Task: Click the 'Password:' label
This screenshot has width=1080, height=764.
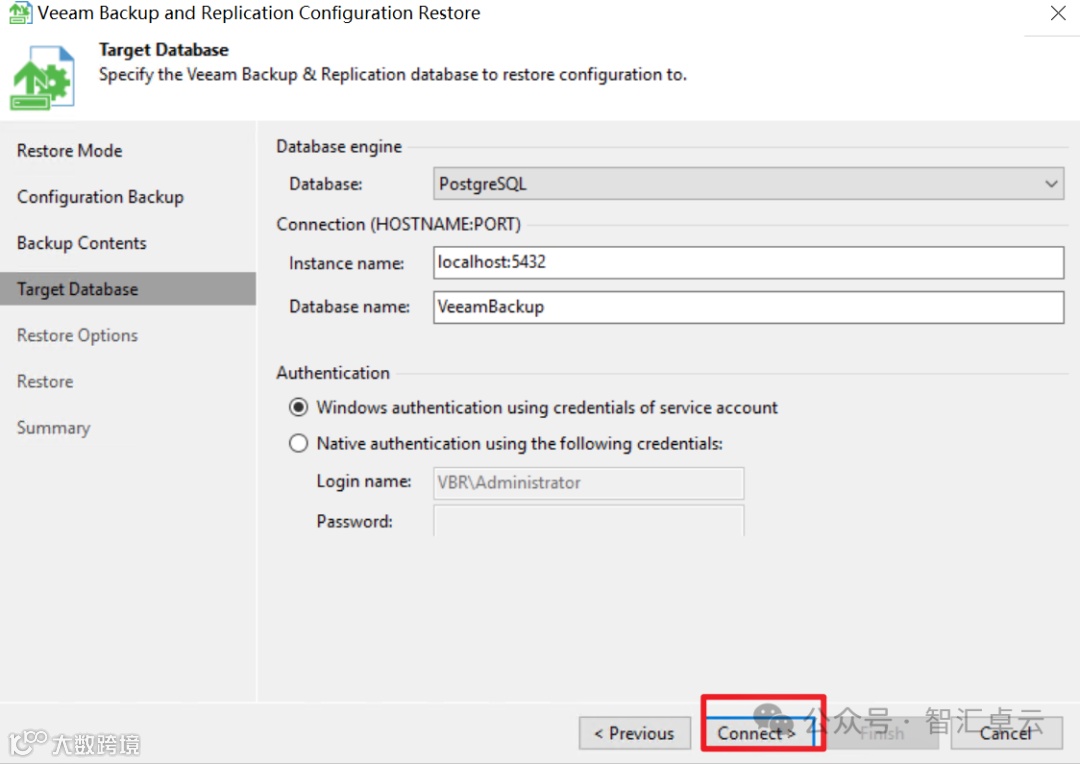Action: point(354,522)
